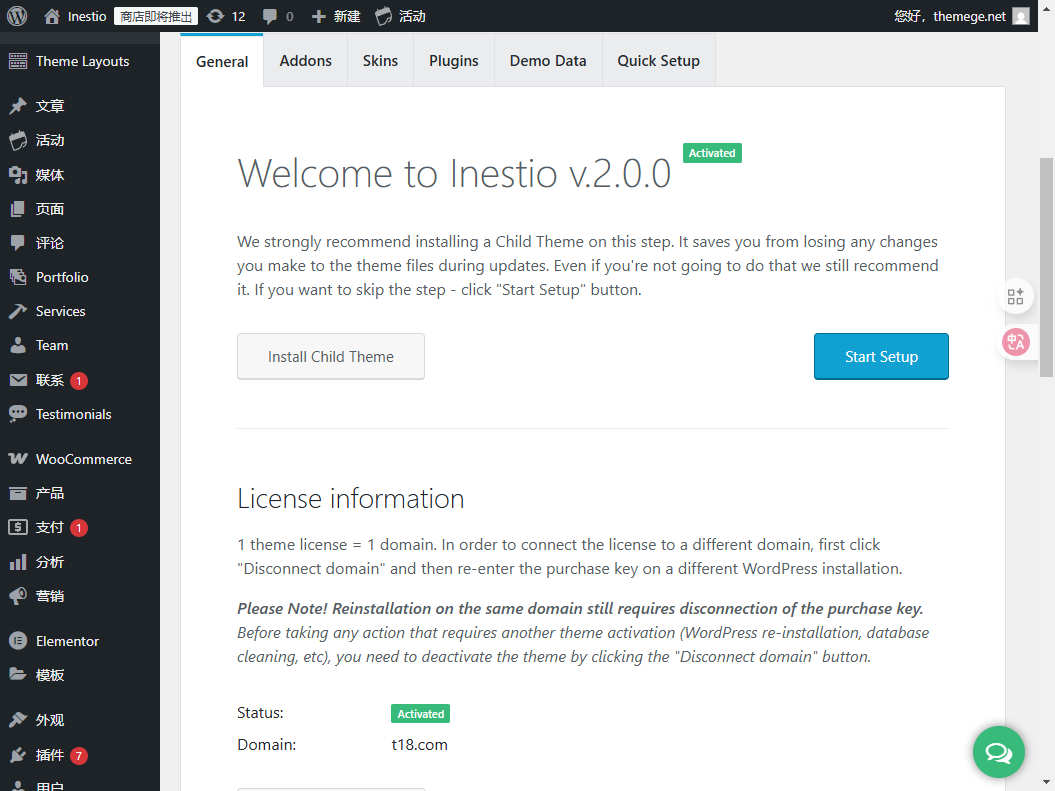Click the Welcome to Inestio v.2.0.0 heading

pos(454,173)
